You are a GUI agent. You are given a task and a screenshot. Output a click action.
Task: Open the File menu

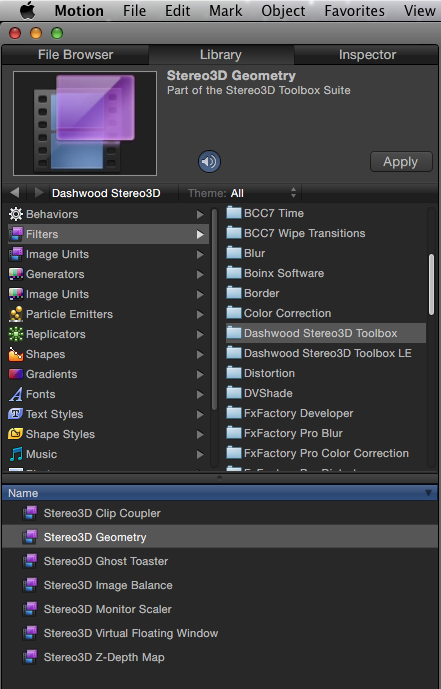pyautogui.click(x=134, y=10)
